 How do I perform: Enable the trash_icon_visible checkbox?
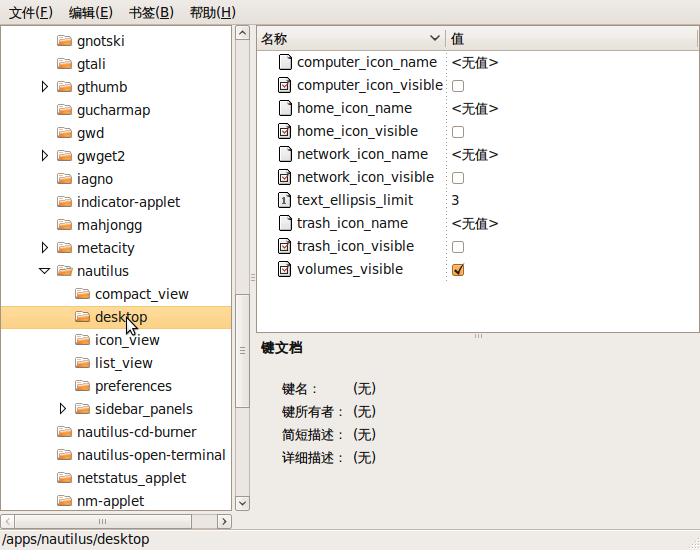(458, 247)
